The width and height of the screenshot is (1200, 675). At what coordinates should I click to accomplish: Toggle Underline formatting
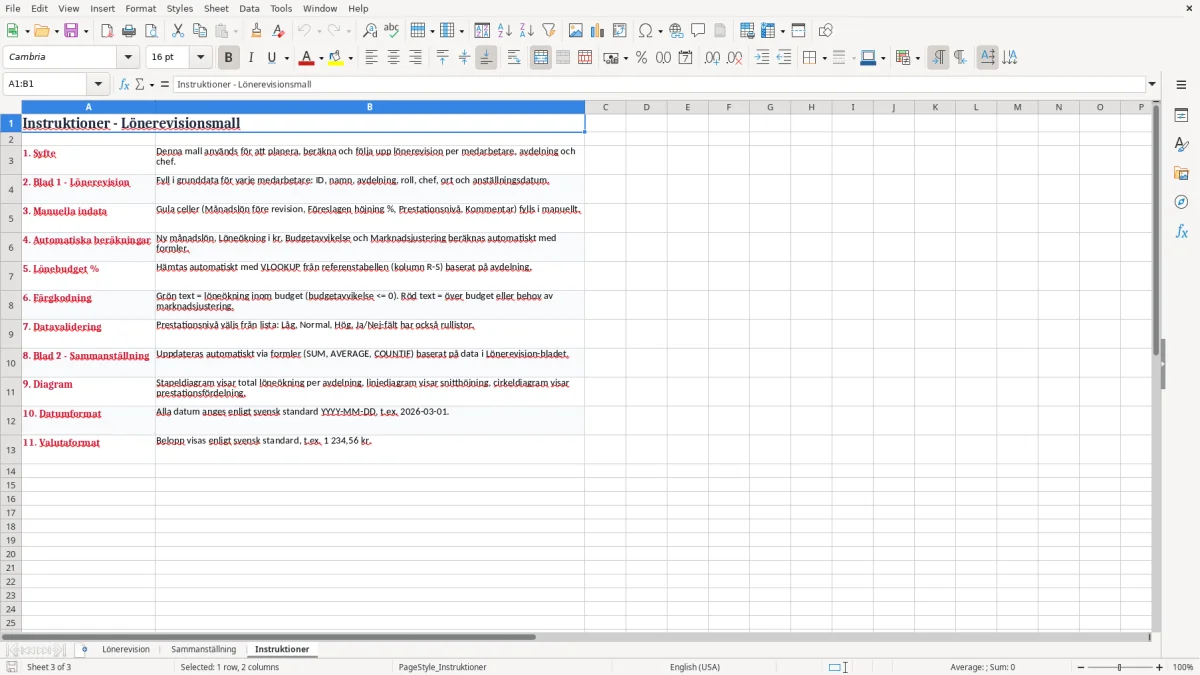[x=271, y=58]
